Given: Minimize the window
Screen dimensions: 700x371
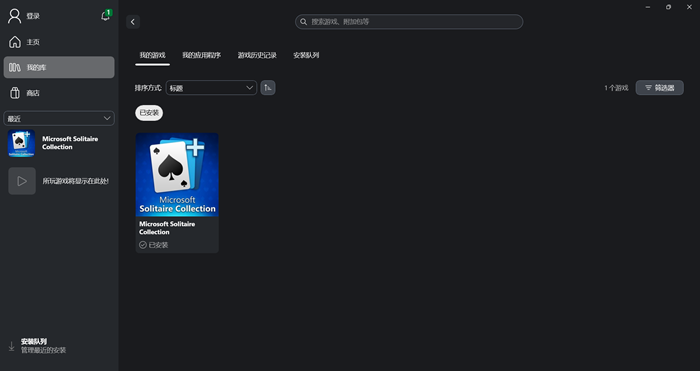Looking at the screenshot, I should click(x=647, y=7).
